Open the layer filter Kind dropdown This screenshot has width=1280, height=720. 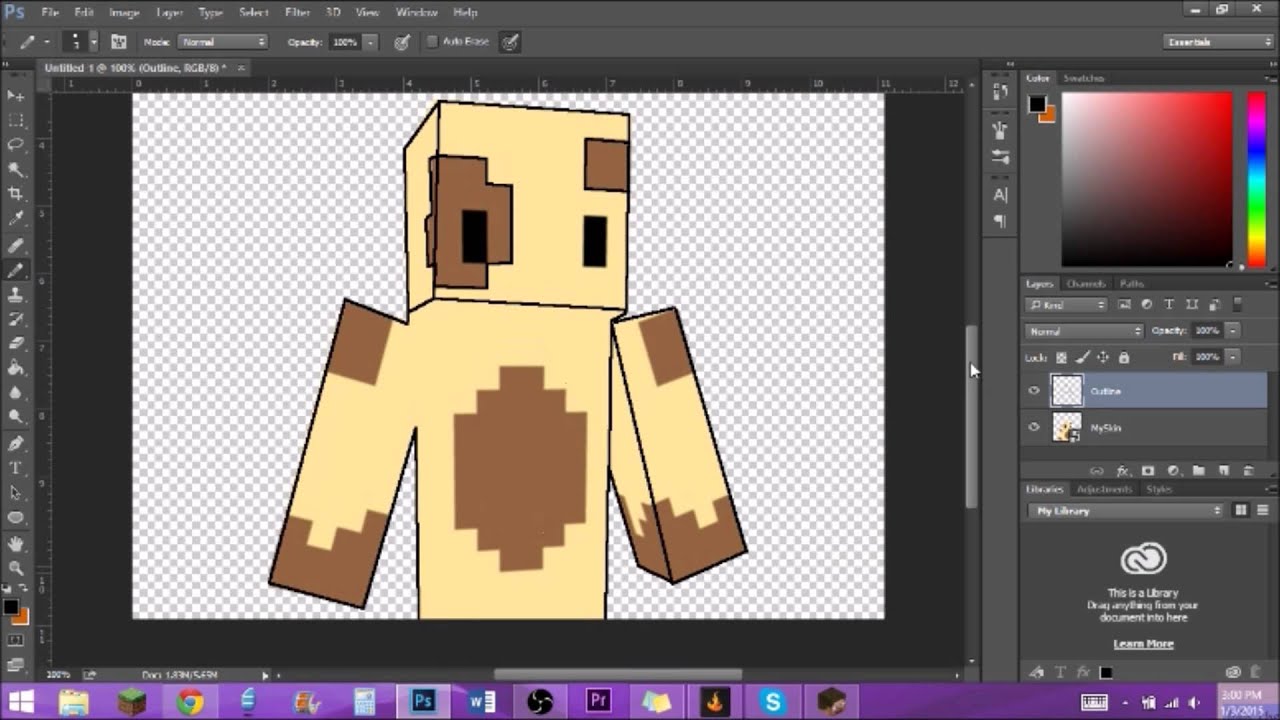tap(1067, 305)
